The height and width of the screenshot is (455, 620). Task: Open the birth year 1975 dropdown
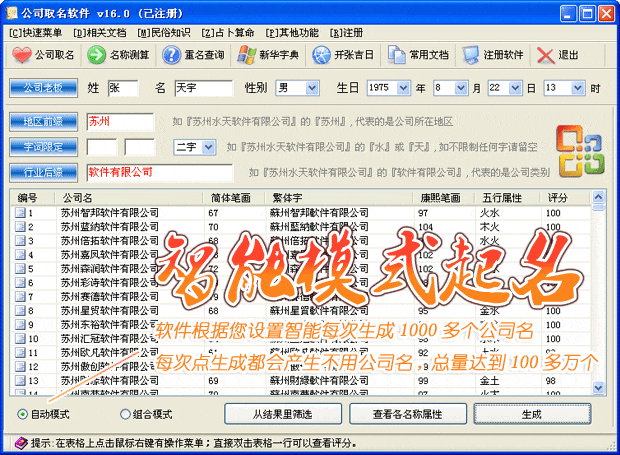point(403,88)
